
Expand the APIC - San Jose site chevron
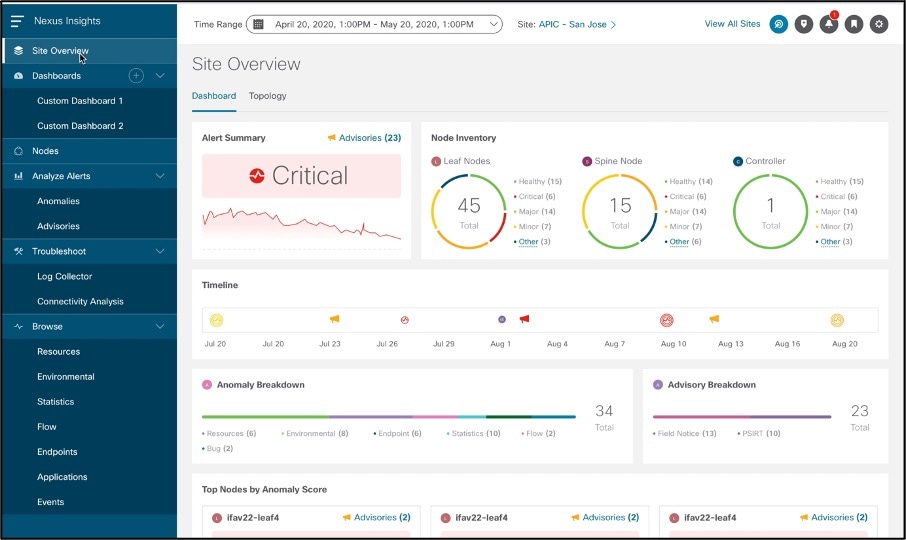tap(614, 25)
